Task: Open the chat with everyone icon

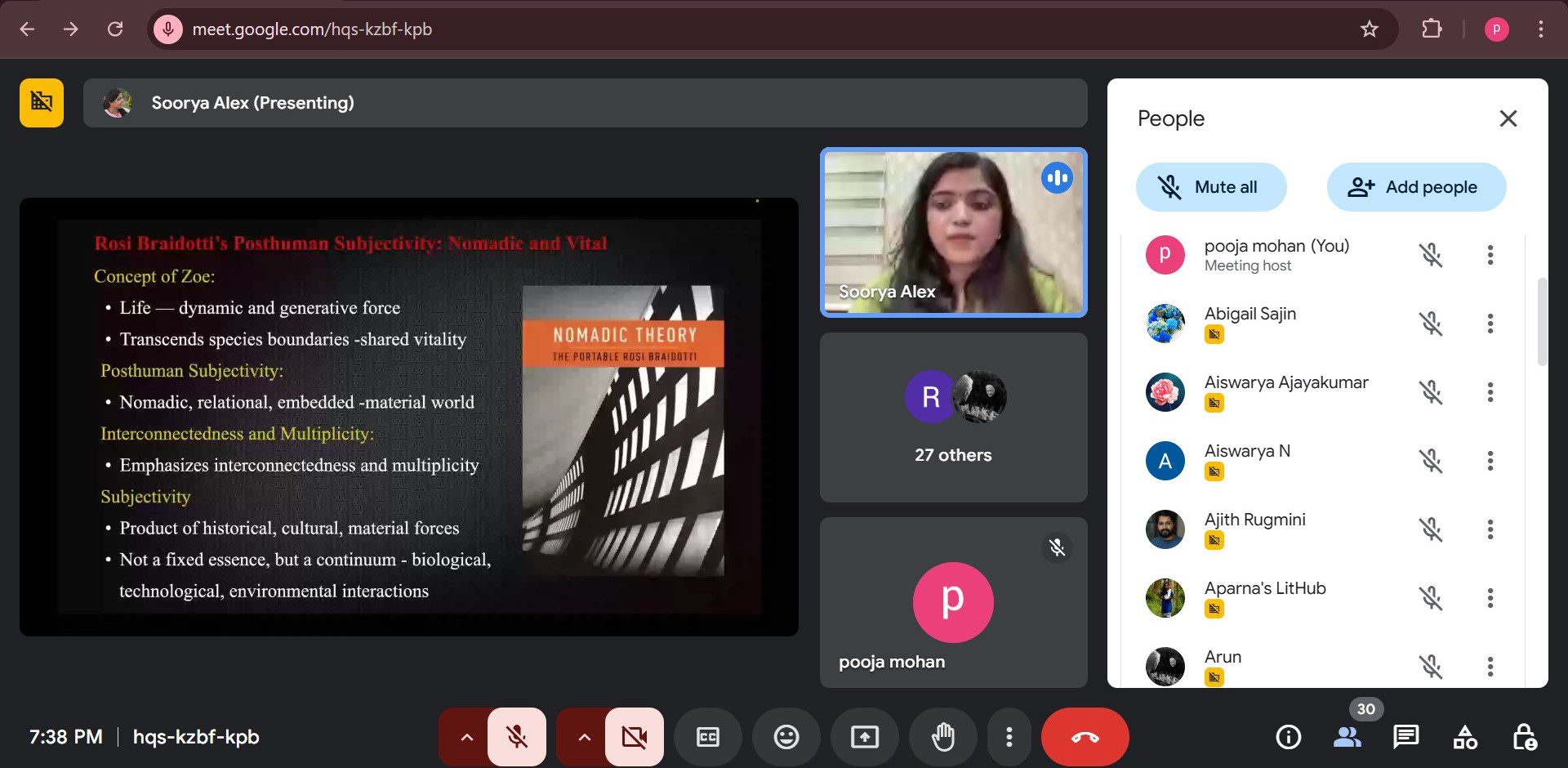Action: tap(1405, 737)
